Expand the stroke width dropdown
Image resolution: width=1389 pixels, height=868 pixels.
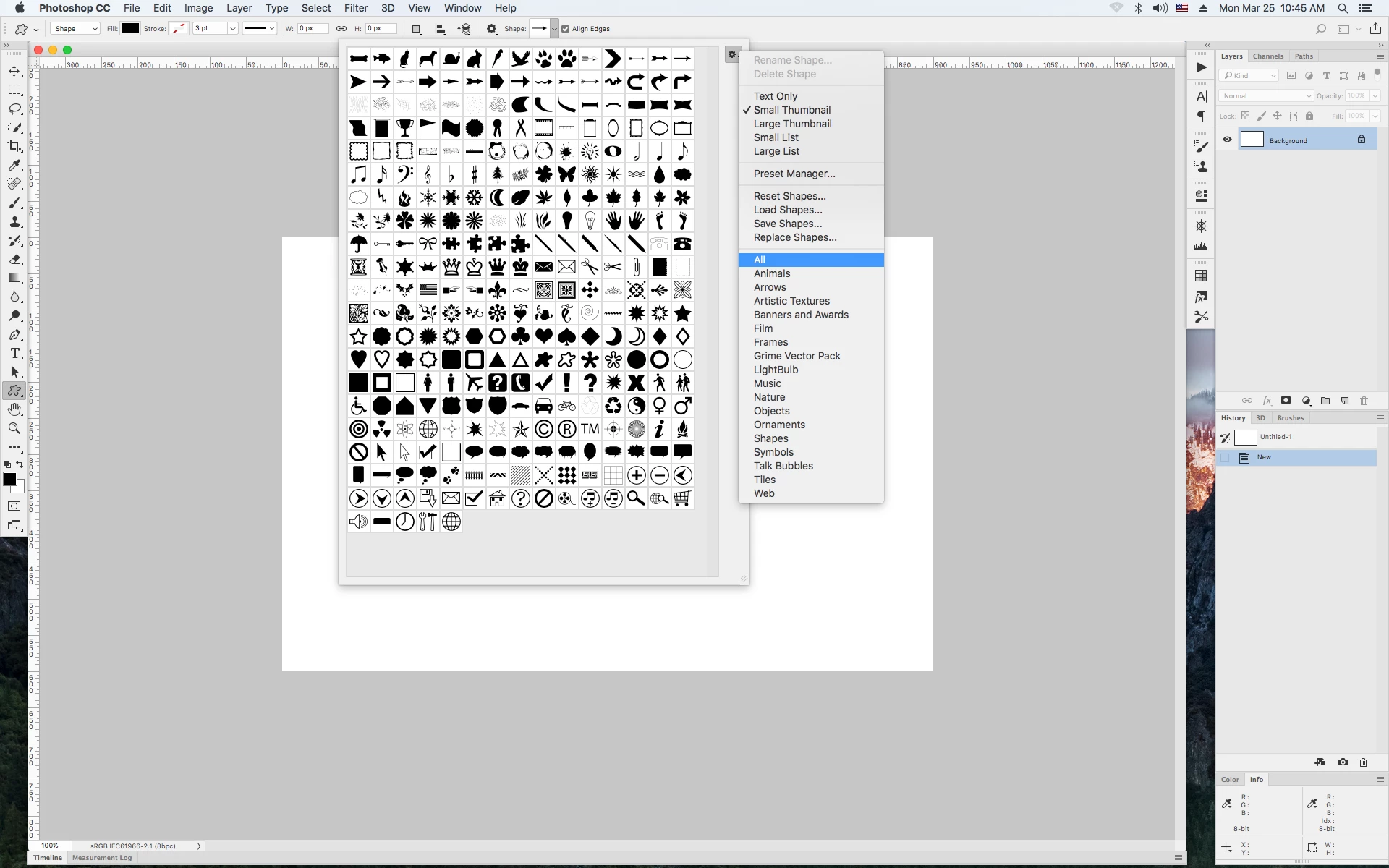click(232, 29)
